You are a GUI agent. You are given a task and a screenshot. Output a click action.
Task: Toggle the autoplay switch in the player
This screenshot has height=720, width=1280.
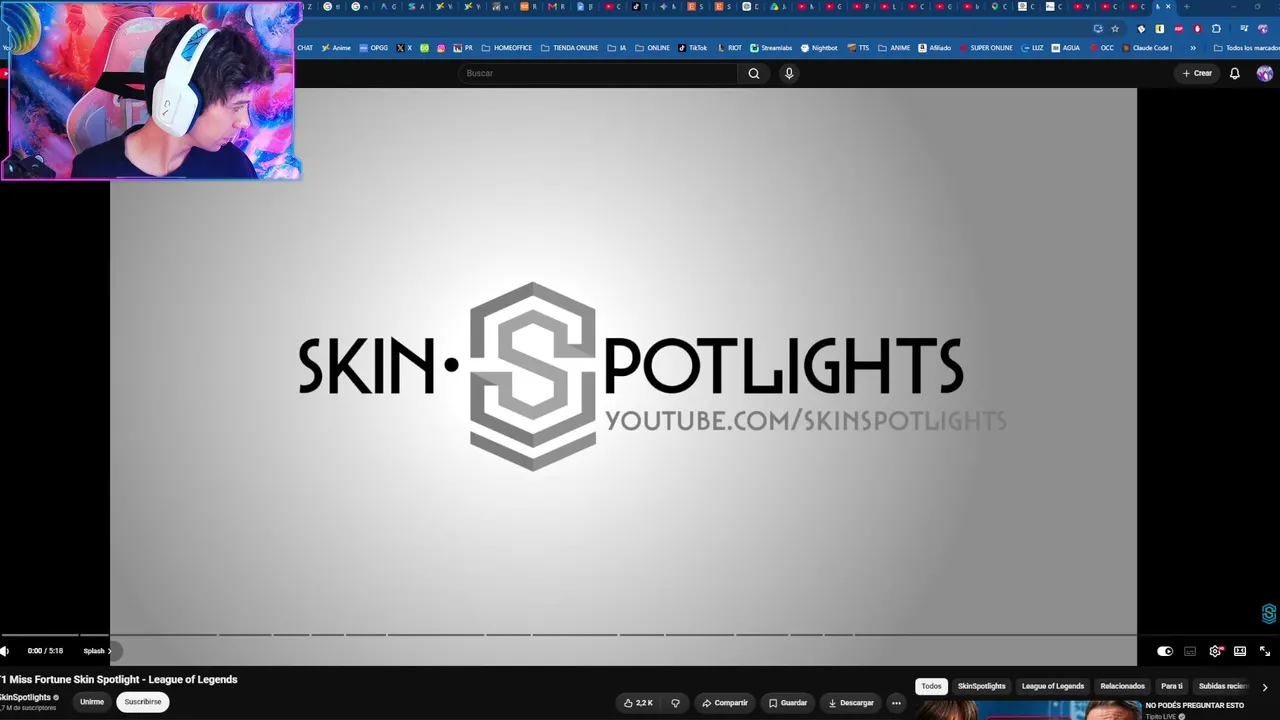tap(1165, 651)
